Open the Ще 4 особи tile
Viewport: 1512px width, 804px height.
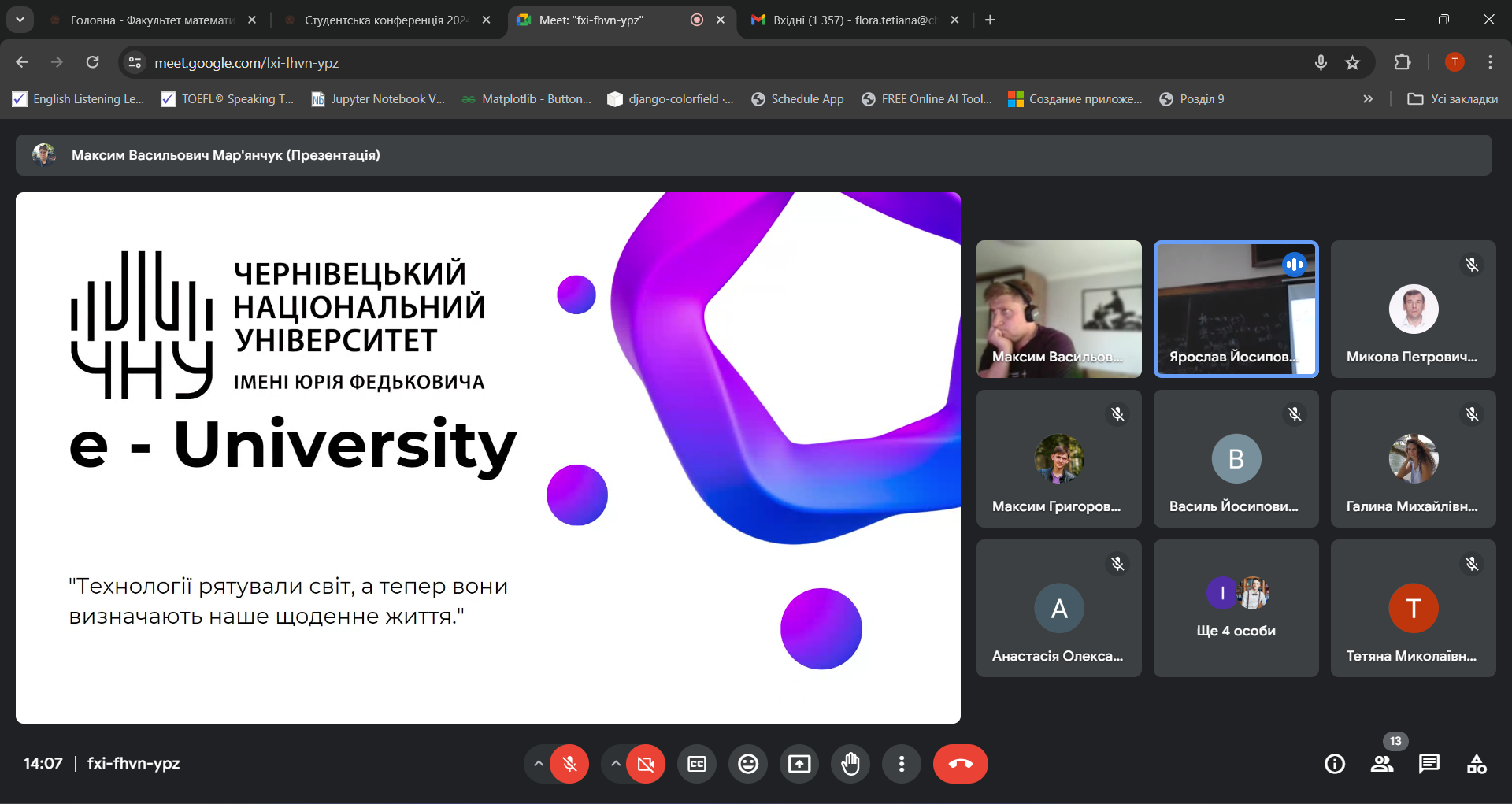click(1236, 608)
